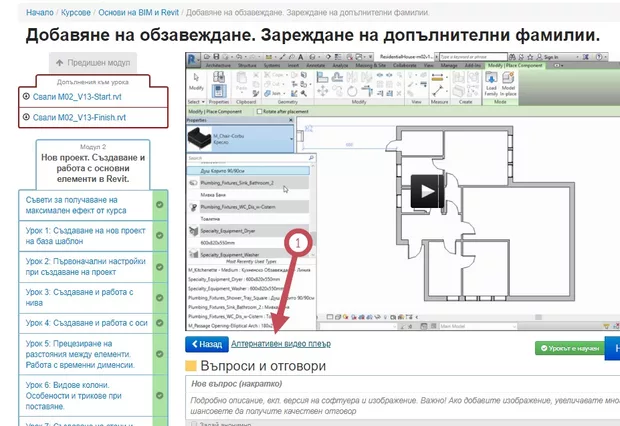Go to the Начало breadcrumb link
The width and height of the screenshot is (620, 426).
click(40, 13)
